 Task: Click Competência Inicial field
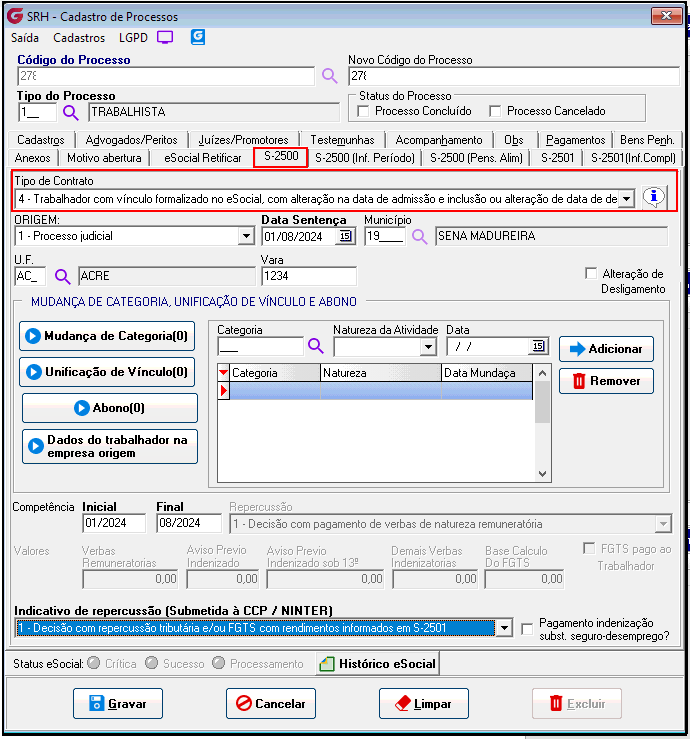click(114, 523)
